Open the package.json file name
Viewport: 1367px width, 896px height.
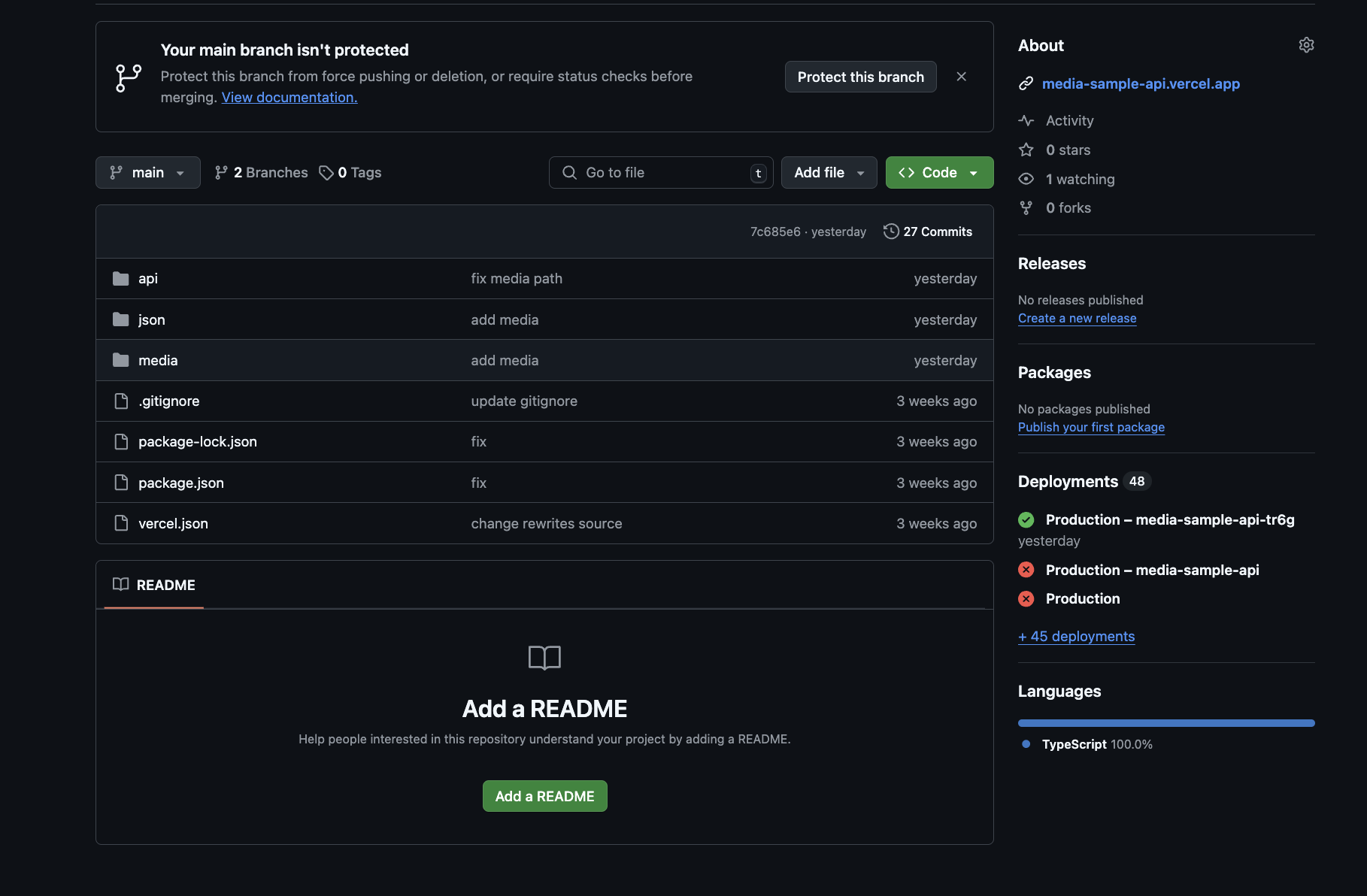181,483
